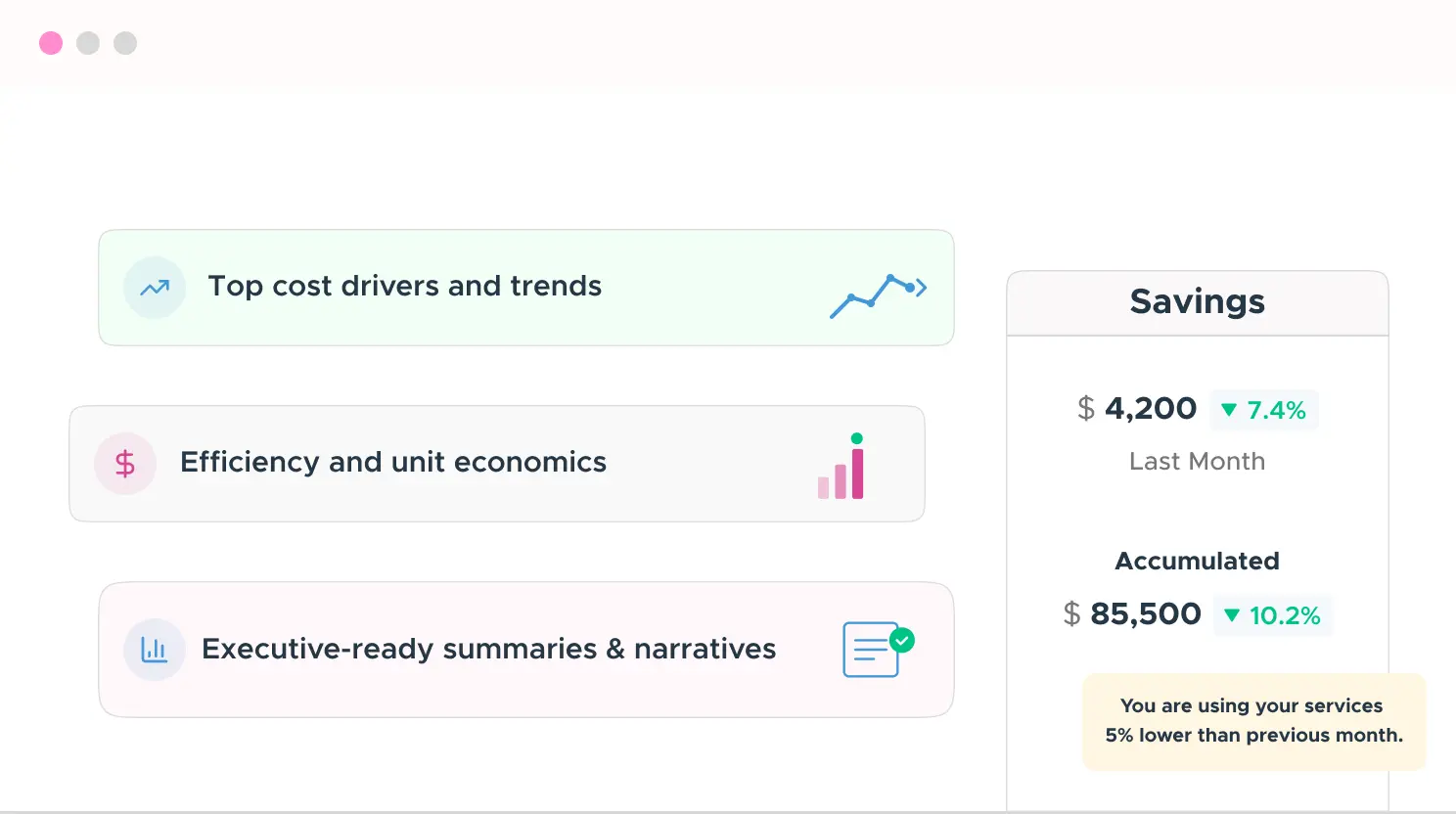Screen dimensions: 1456x814
Task: Click the pink bar chart graphic
Action: coord(842,470)
